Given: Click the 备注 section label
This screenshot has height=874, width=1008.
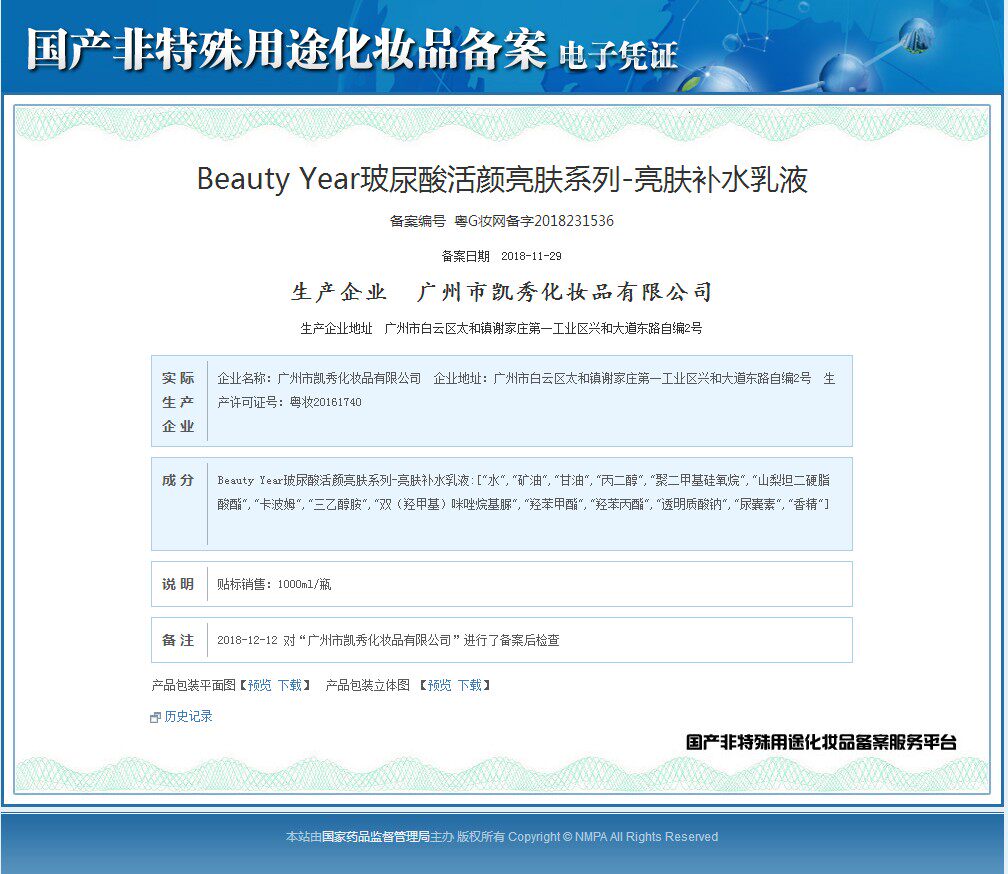Looking at the screenshot, I should pos(178,640).
